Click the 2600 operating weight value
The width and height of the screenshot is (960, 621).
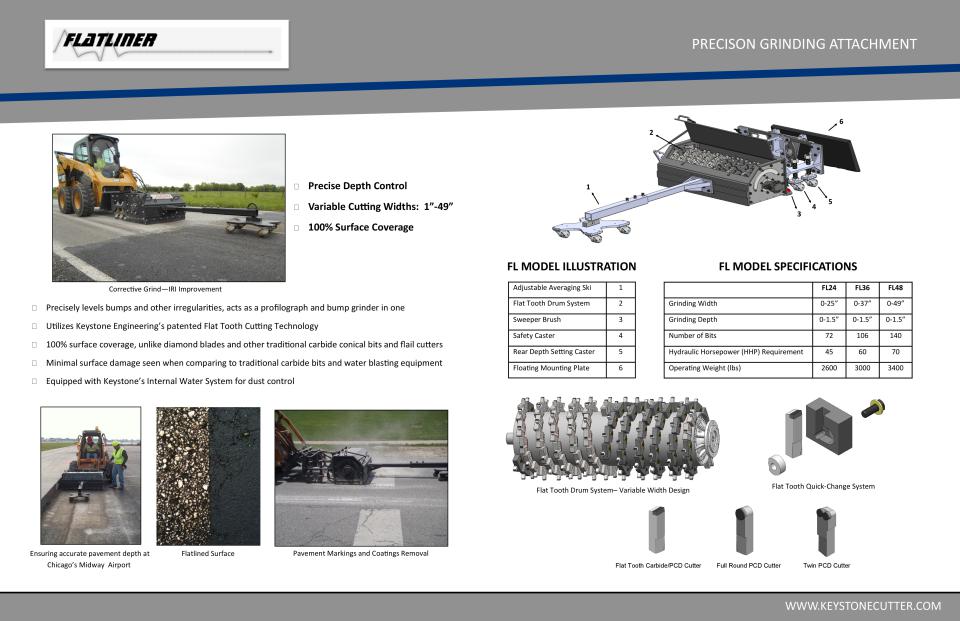[x=829, y=369]
